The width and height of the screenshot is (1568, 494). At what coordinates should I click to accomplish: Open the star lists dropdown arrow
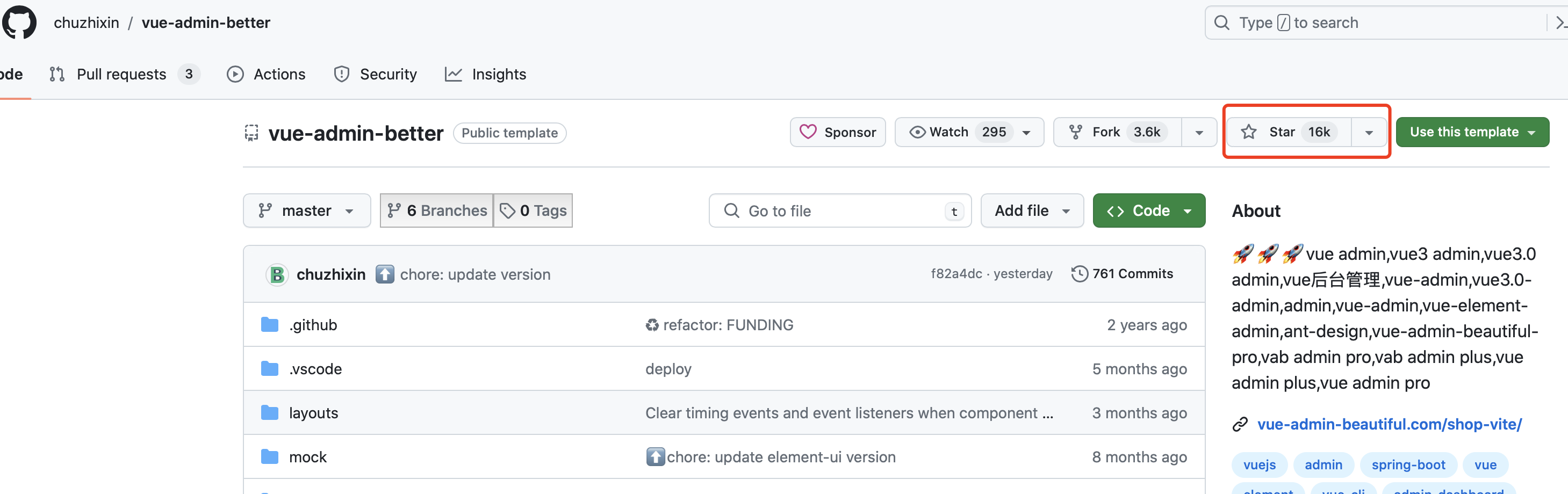[x=1369, y=133]
